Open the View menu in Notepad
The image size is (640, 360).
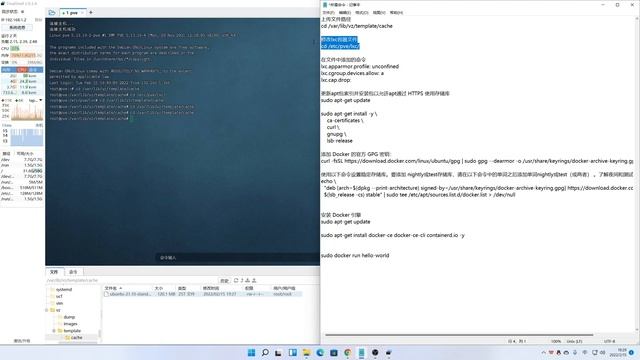(379, 13)
